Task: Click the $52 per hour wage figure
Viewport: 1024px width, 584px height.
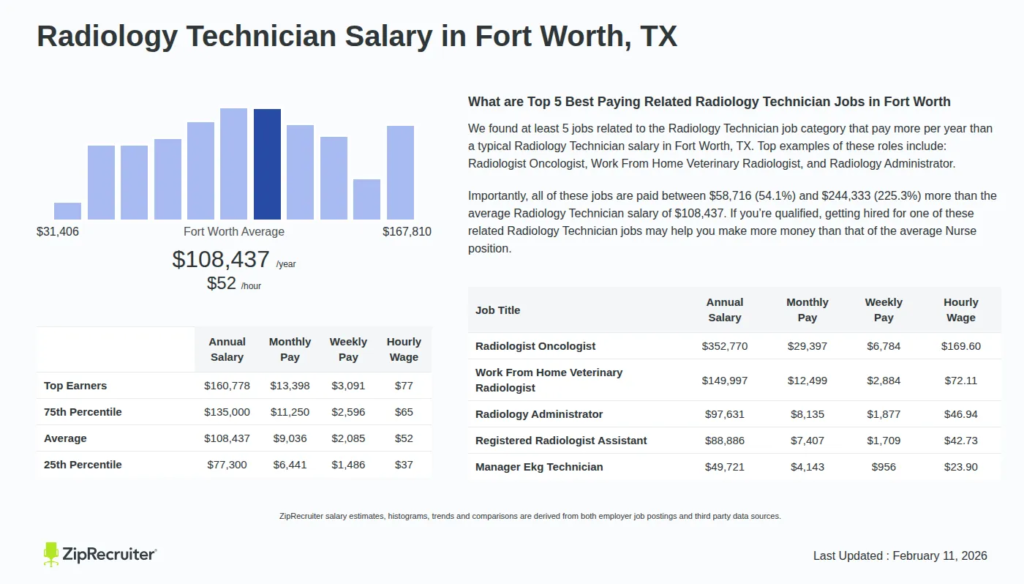Action: click(x=222, y=283)
